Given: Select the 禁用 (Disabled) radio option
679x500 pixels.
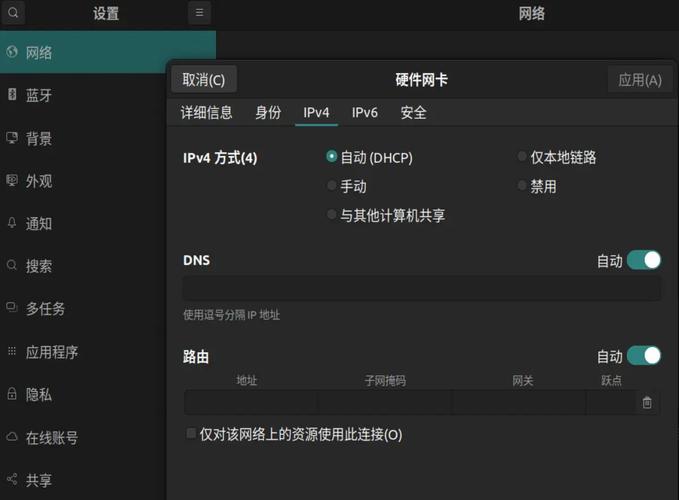Looking at the screenshot, I should click(522, 186).
